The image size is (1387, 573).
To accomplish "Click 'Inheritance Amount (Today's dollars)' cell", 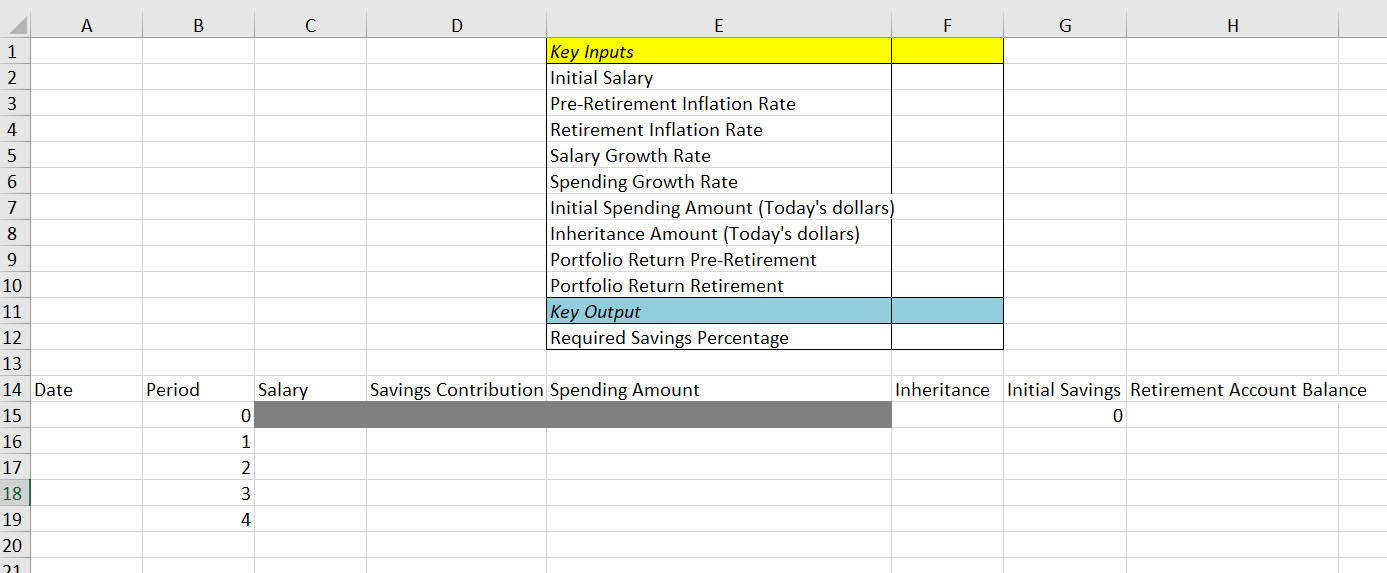I will (719, 234).
